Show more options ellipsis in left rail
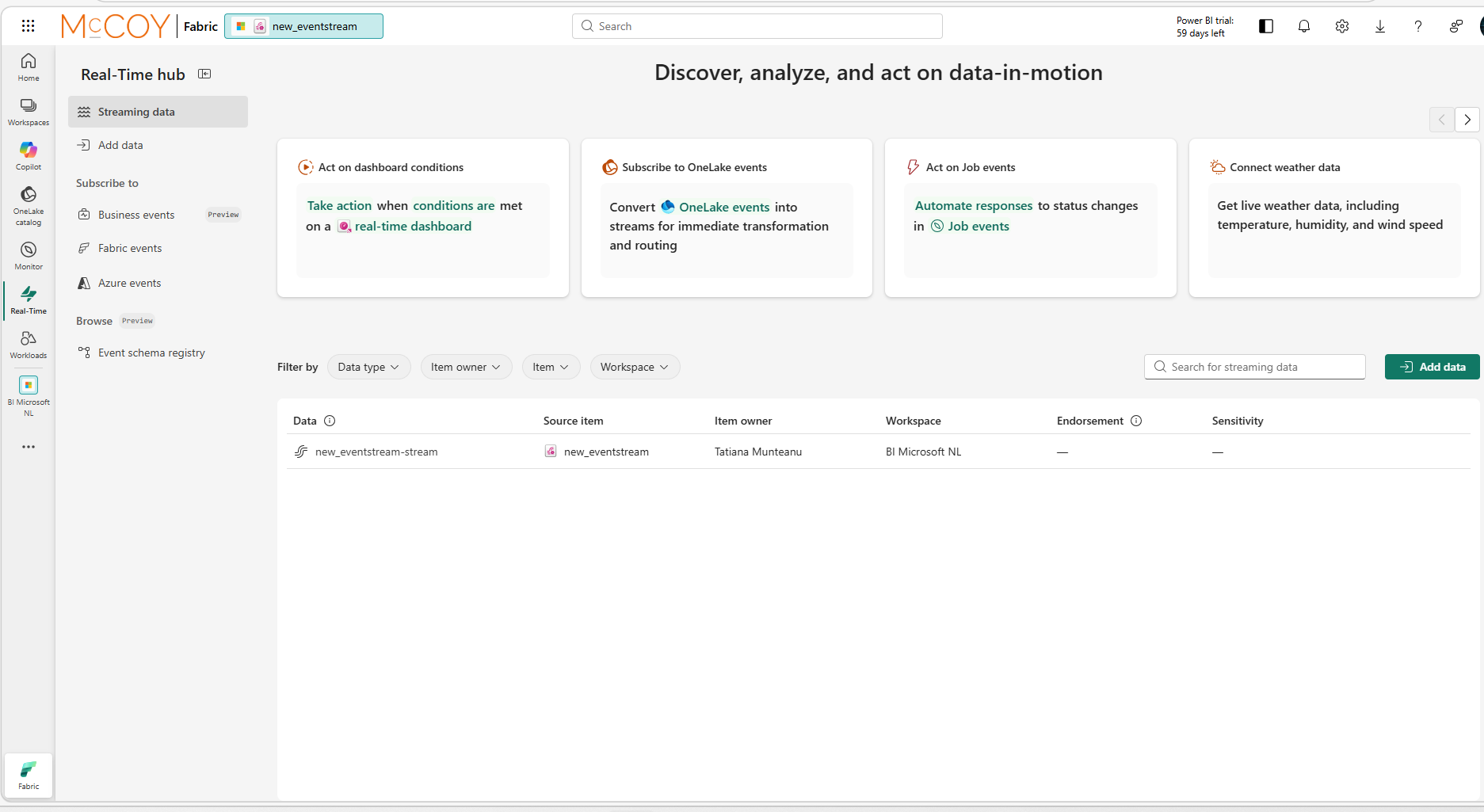Image resolution: width=1484 pixels, height=812 pixels. [29, 447]
